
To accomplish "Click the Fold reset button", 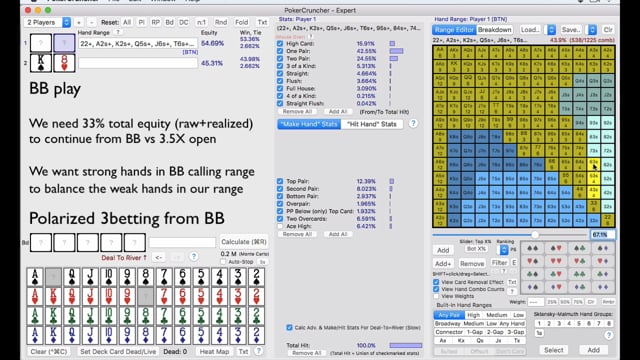I will 241,22.
